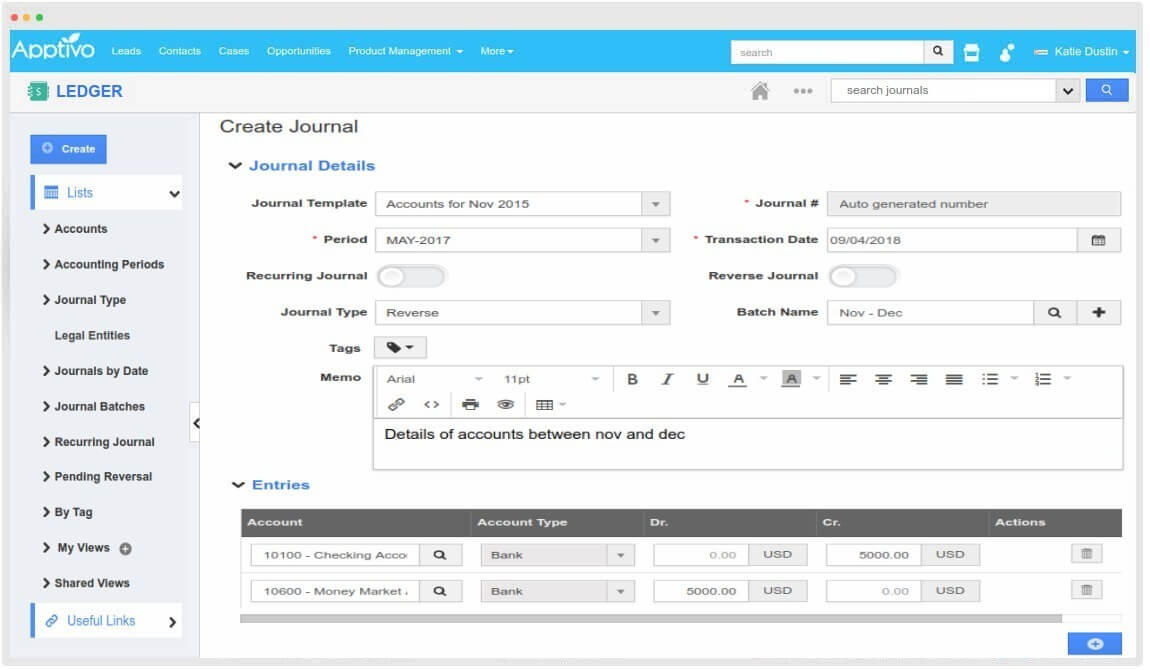Enable the Recurring Journal toggle
The width and height of the screenshot is (1150, 670).
[x=410, y=276]
